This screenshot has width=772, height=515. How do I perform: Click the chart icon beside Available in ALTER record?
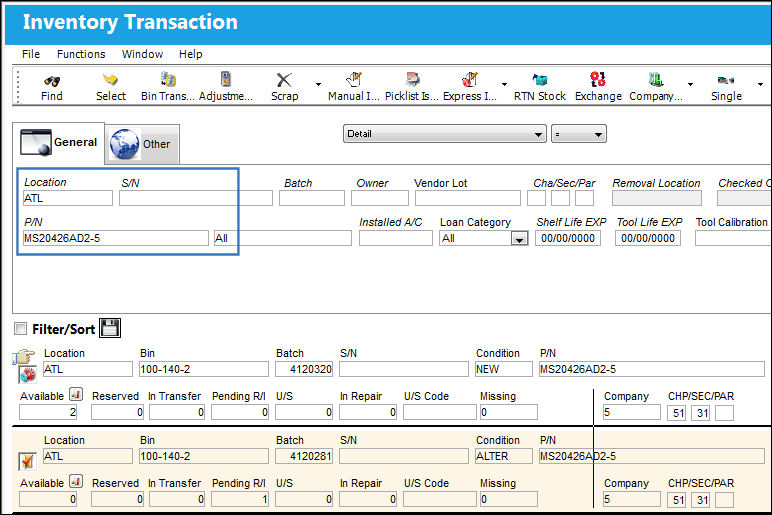tap(76, 482)
